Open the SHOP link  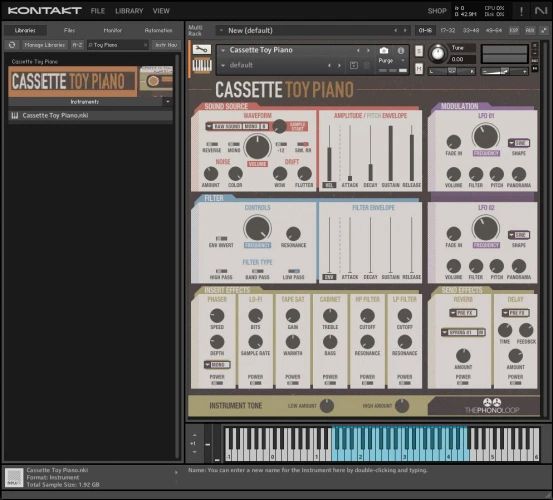(x=437, y=11)
